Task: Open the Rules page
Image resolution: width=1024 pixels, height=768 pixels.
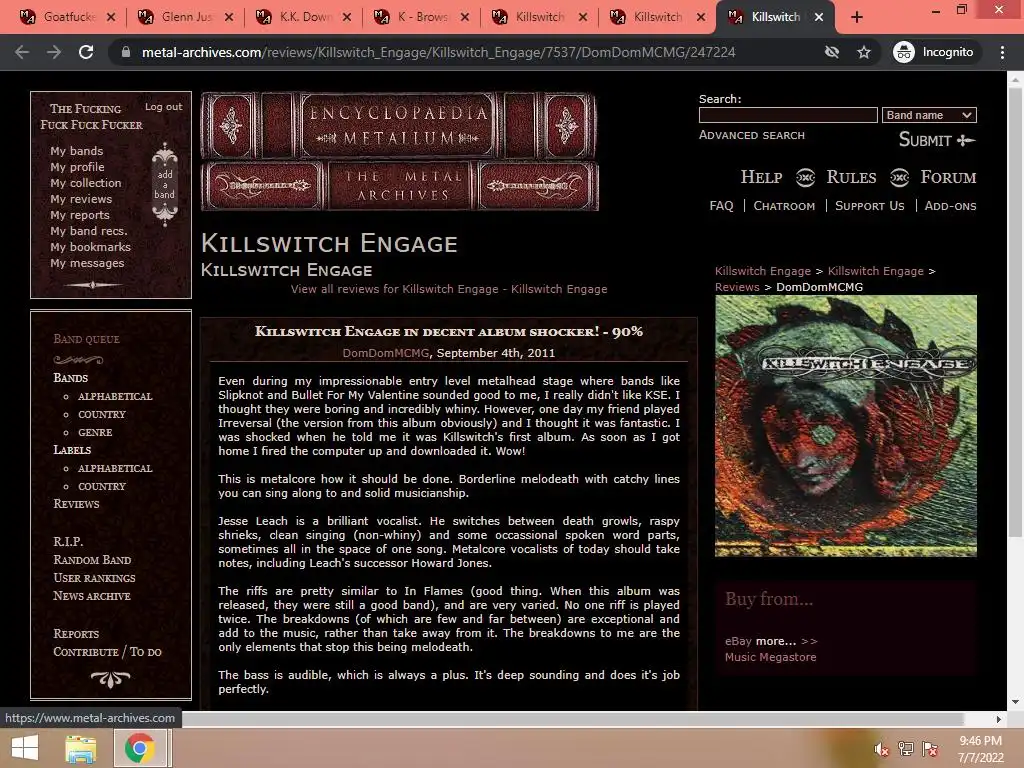Action: pos(851,177)
